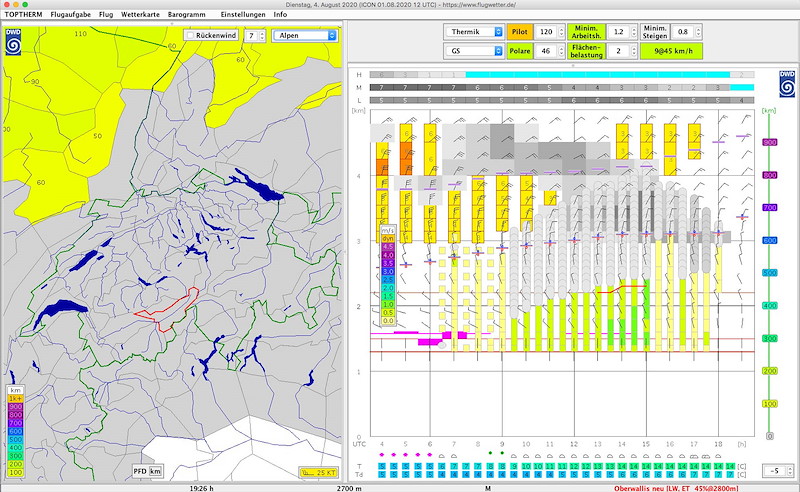800x492 pixels.
Task: Click the dyn swatch in m/s legend
Action: 388,238
